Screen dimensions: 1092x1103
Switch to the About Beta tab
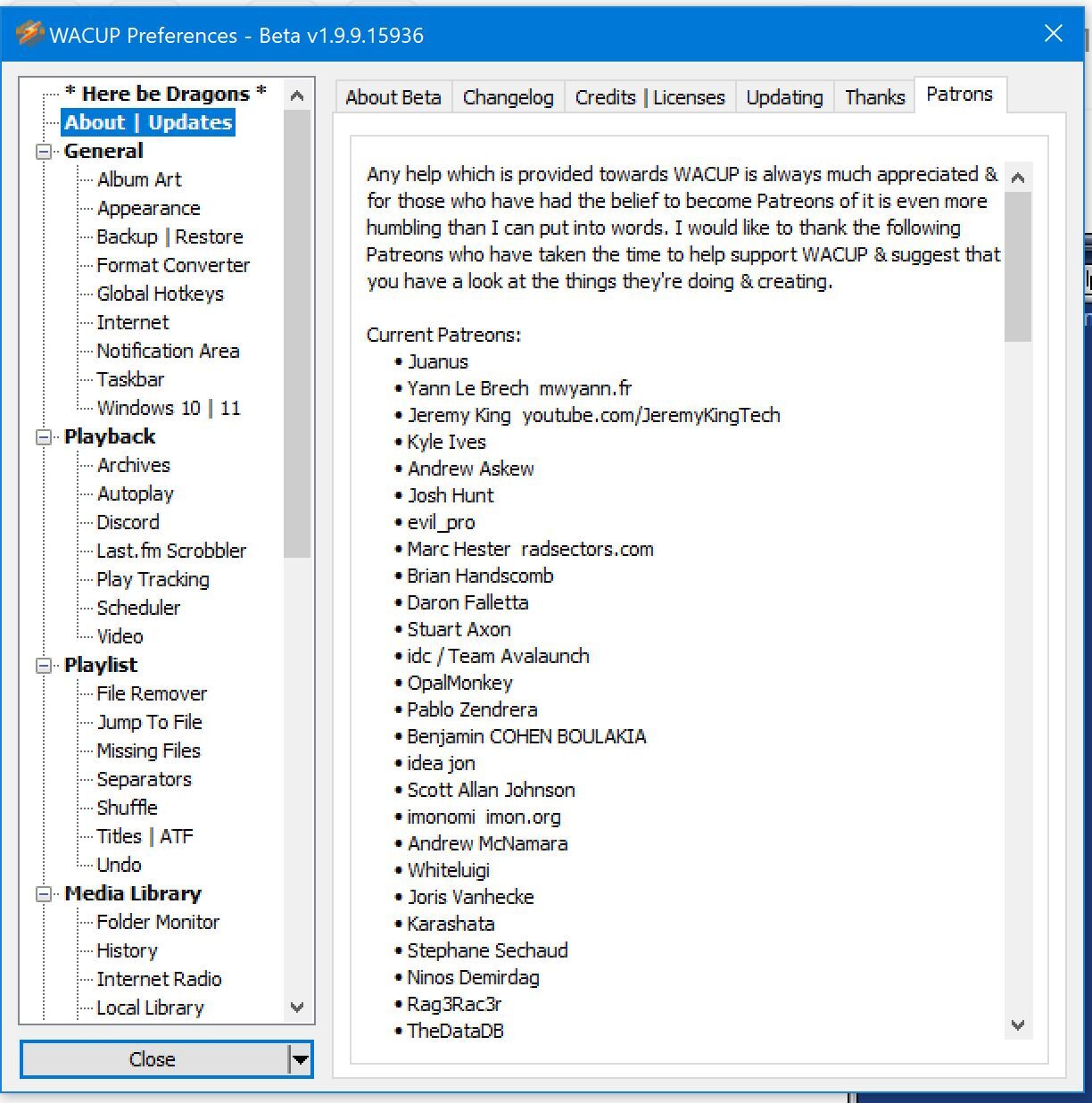(393, 97)
